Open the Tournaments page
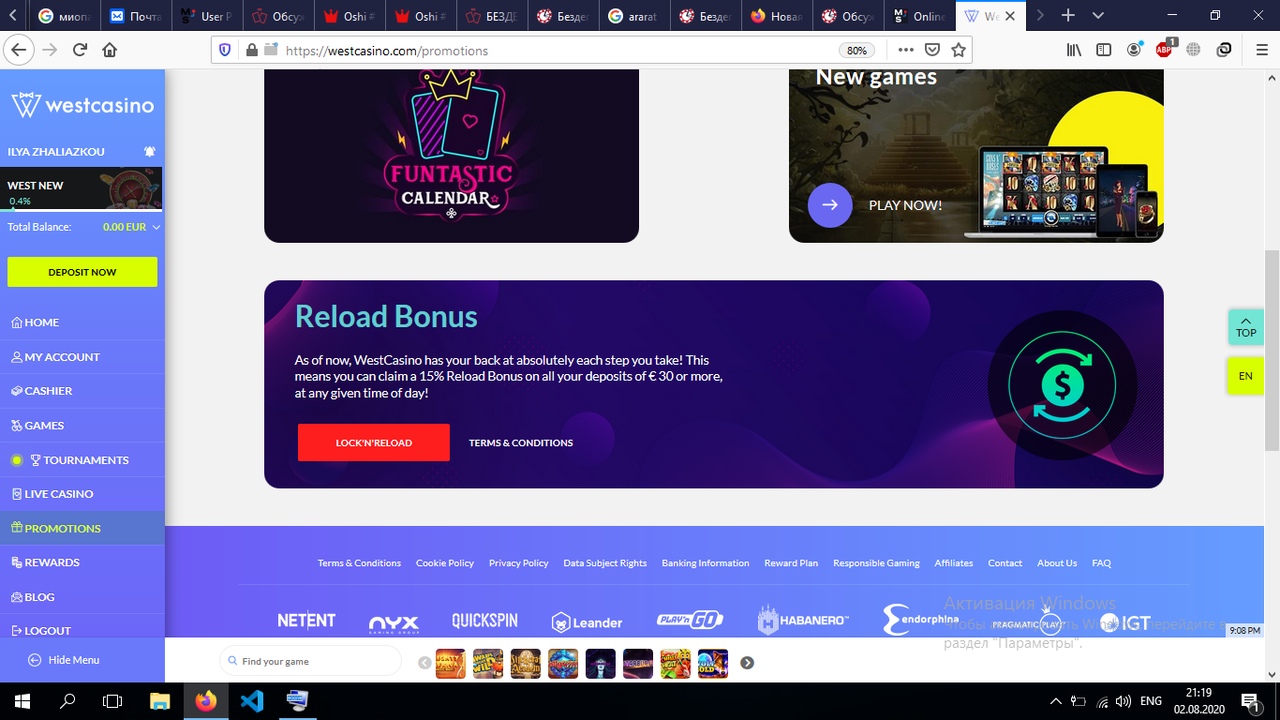Image resolution: width=1280 pixels, height=720 pixels. [82, 460]
